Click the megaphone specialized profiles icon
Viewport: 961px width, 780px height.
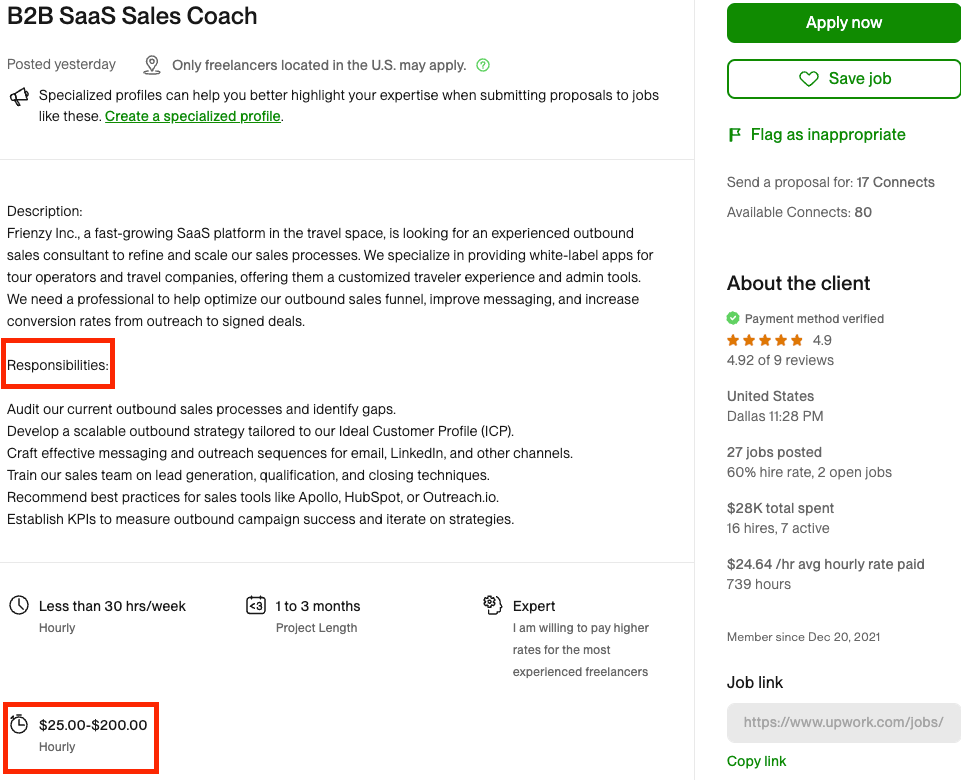coord(19,97)
